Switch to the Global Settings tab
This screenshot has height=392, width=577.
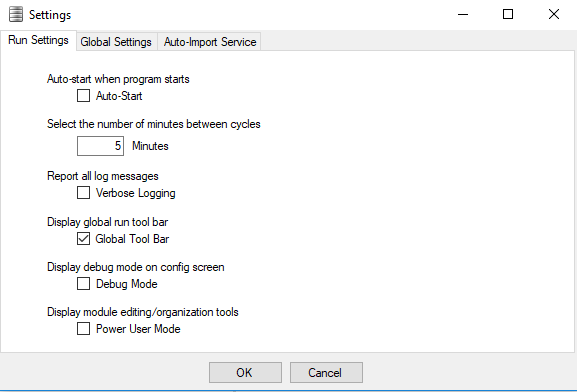[x=116, y=42]
